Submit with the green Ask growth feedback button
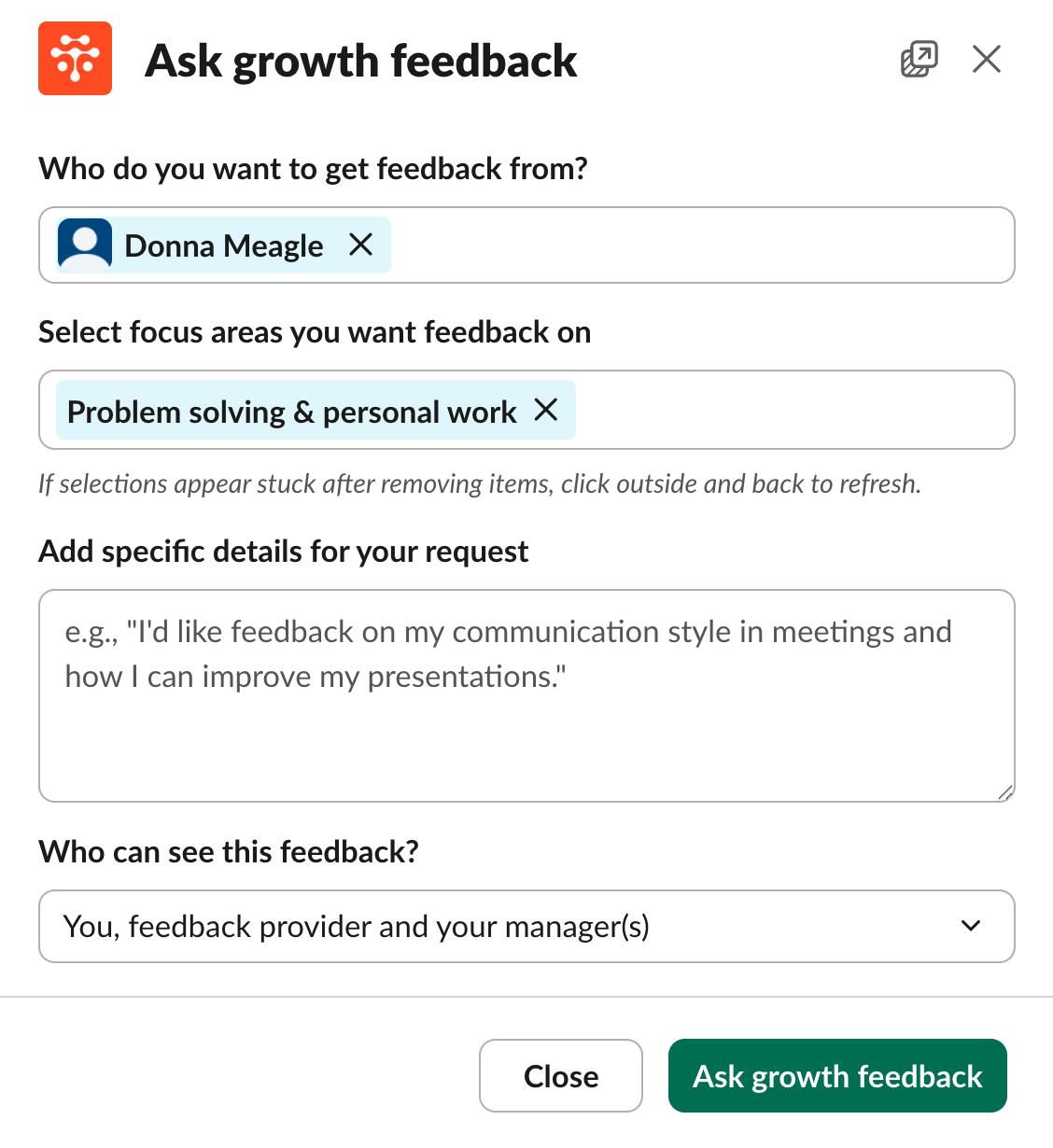 click(837, 1076)
